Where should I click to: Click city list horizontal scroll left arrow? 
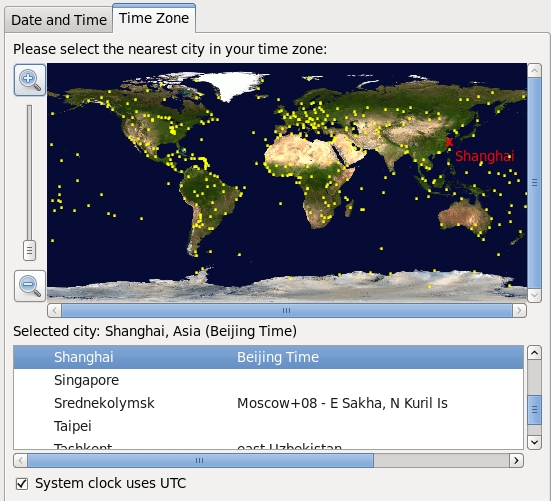click(x=21, y=460)
